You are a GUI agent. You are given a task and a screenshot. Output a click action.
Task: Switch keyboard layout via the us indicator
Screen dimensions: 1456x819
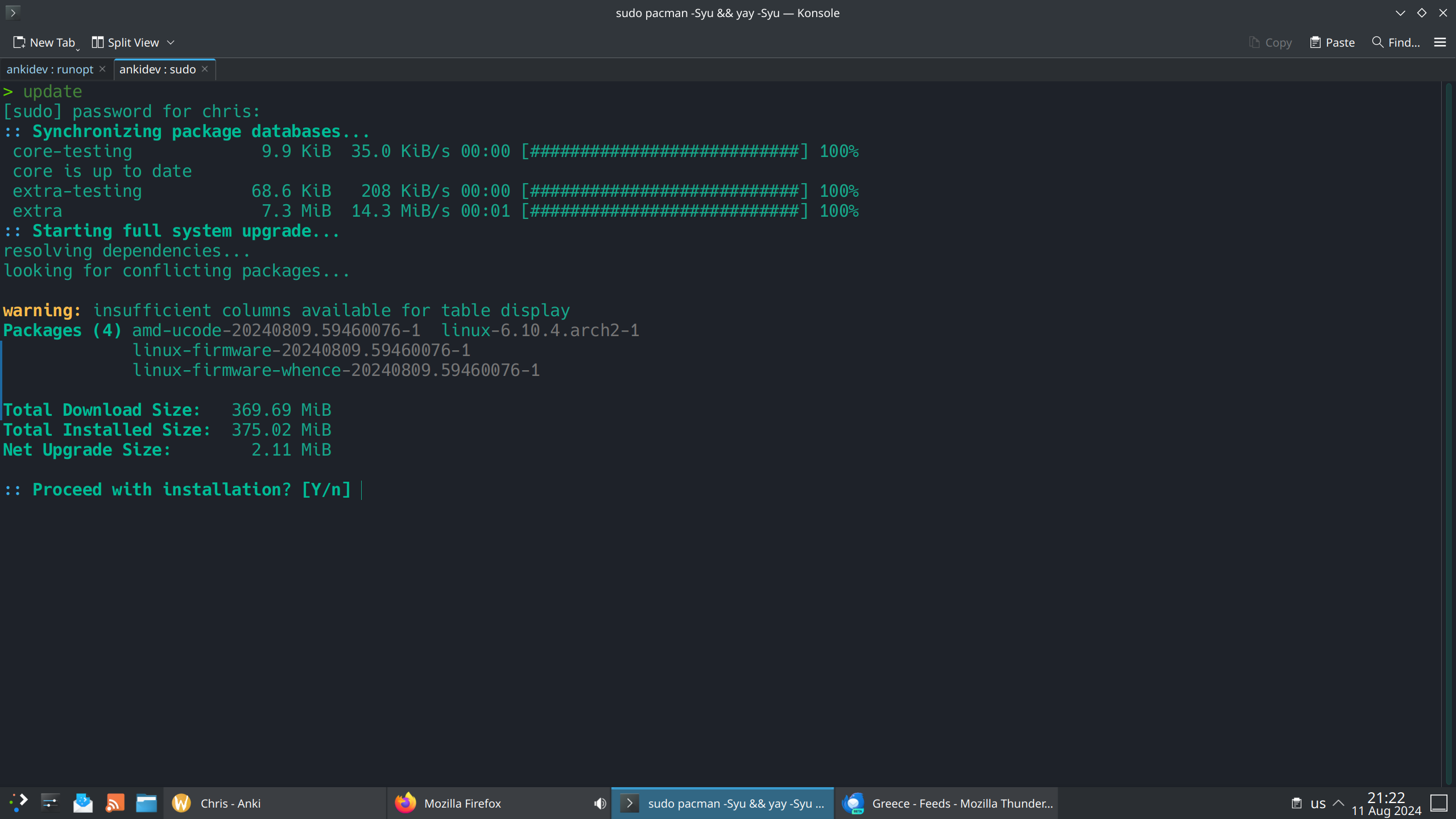tap(1318, 803)
